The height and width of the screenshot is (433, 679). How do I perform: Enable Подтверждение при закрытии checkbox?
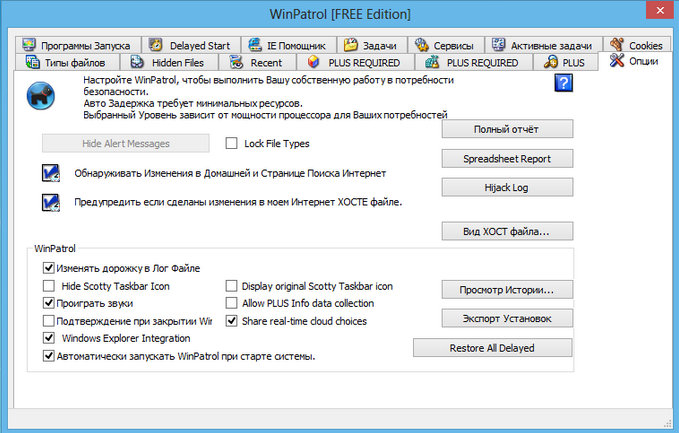coord(48,321)
